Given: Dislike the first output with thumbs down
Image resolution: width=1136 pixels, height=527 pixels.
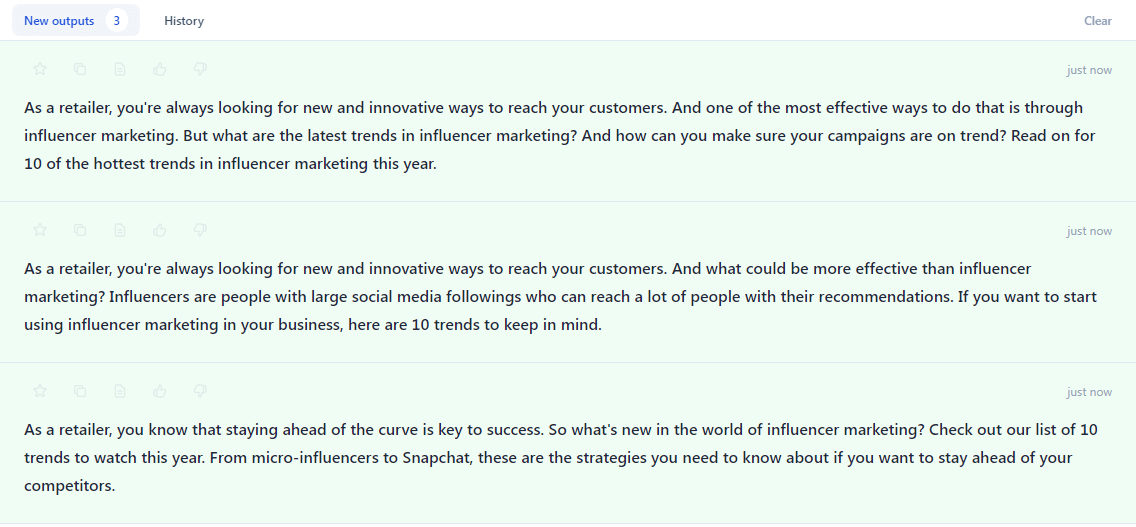Looking at the screenshot, I should pyautogui.click(x=200, y=69).
